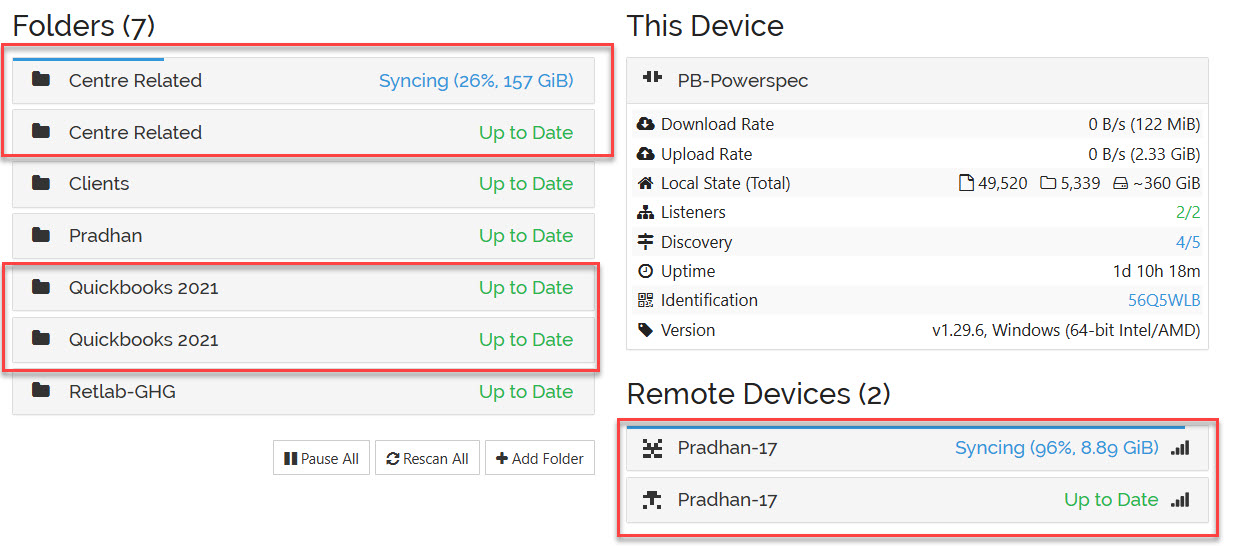Open the Pradhan folder row
1246x546 pixels.
(303, 236)
